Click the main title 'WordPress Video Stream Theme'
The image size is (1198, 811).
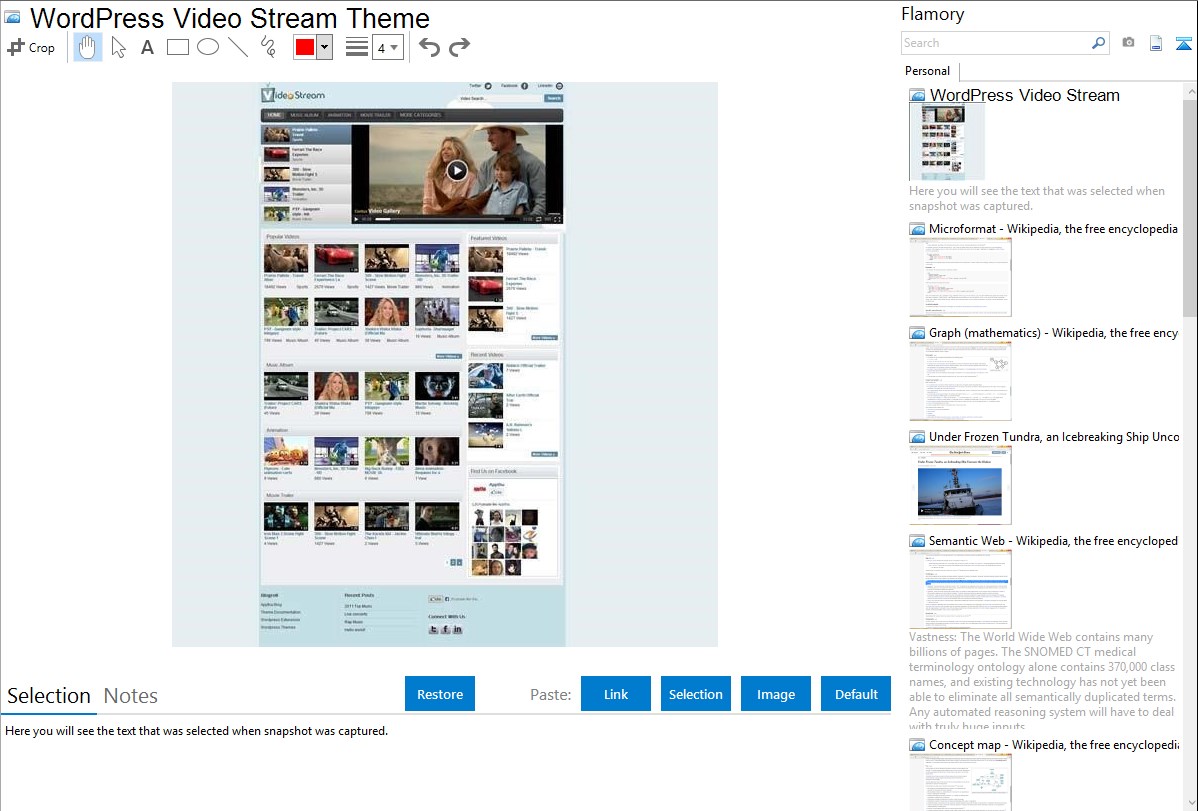click(x=230, y=18)
